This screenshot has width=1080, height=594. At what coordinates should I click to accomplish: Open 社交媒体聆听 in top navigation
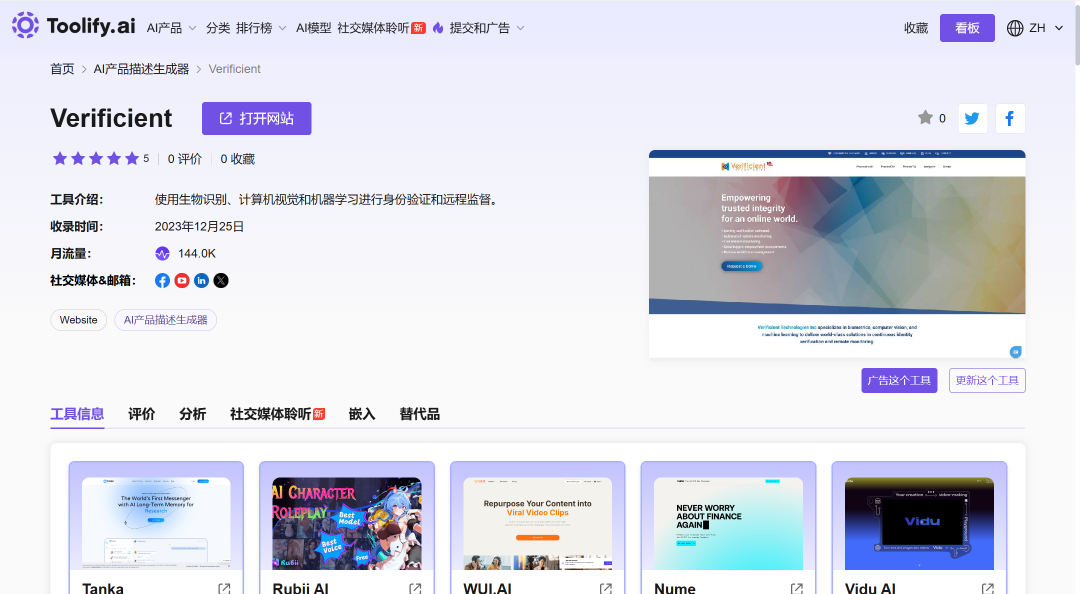coord(381,28)
